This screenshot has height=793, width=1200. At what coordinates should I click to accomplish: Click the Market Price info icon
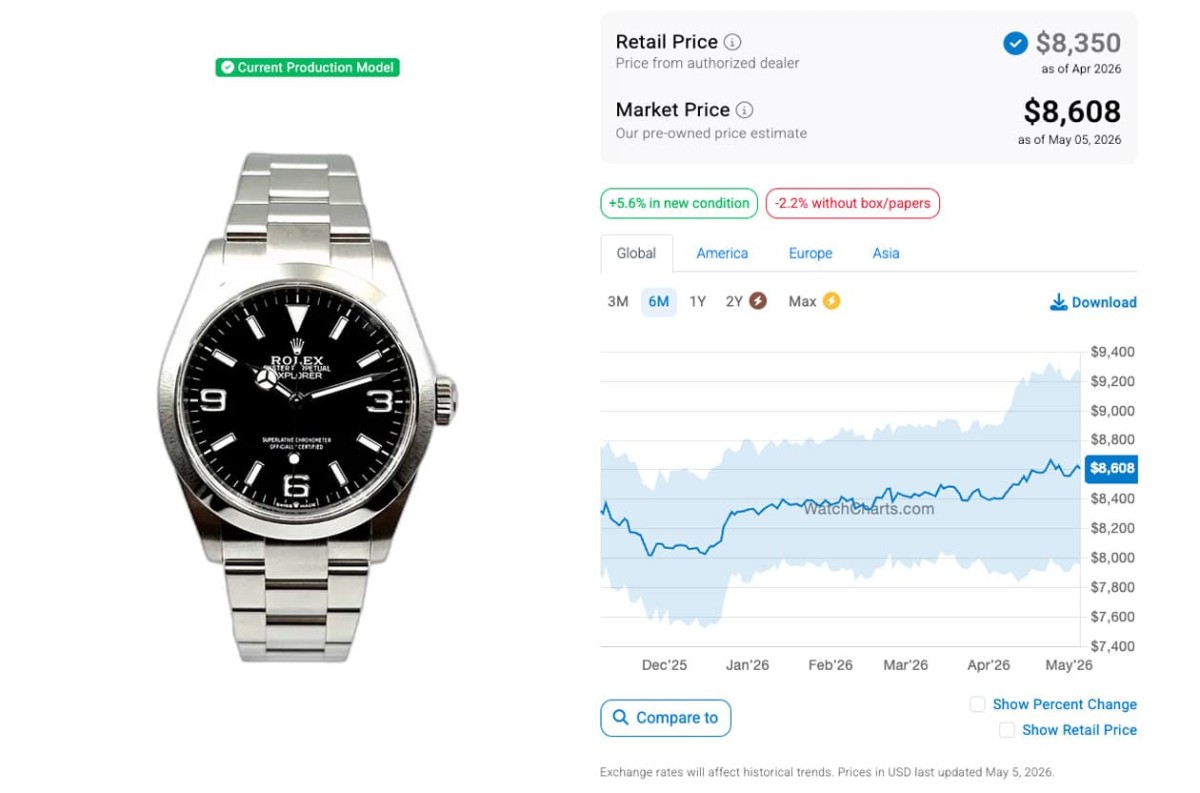(745, 110)
